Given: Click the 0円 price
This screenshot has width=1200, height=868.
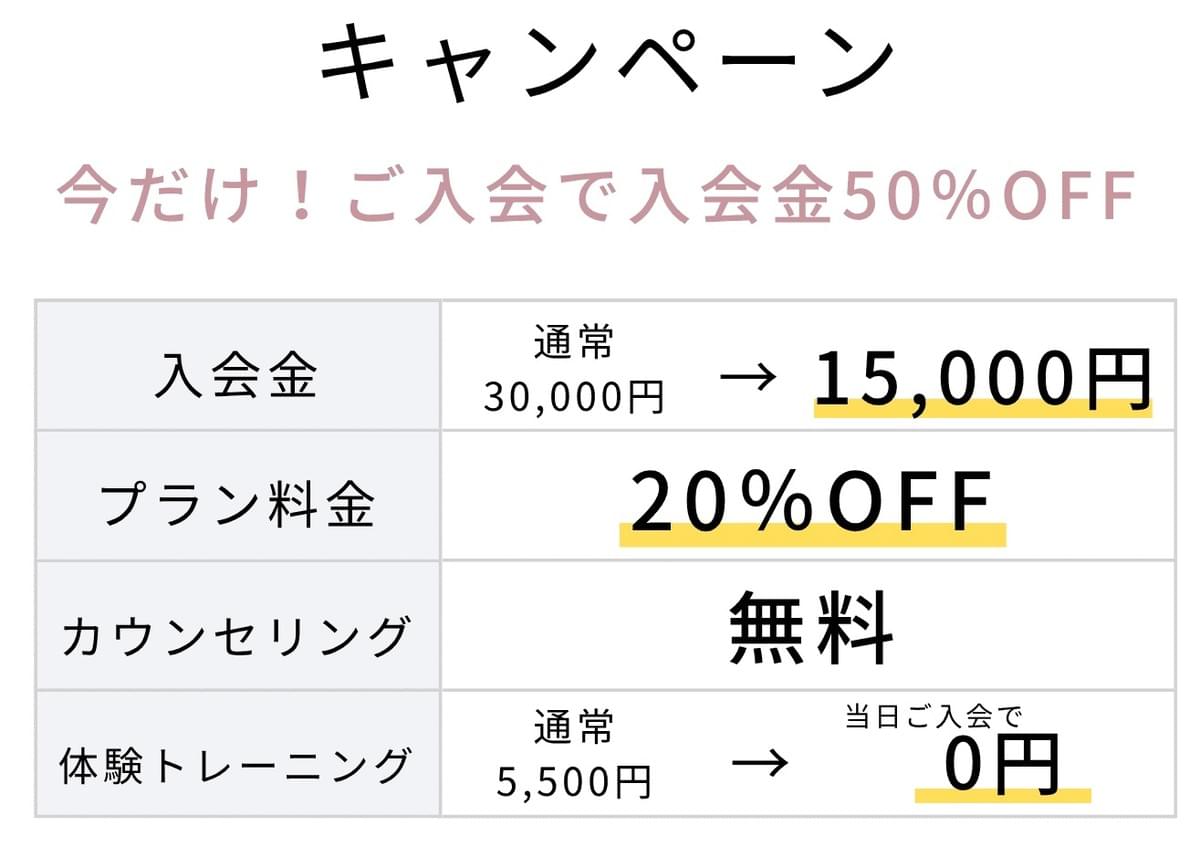Looking at the screenshot, I should 1001,766.
